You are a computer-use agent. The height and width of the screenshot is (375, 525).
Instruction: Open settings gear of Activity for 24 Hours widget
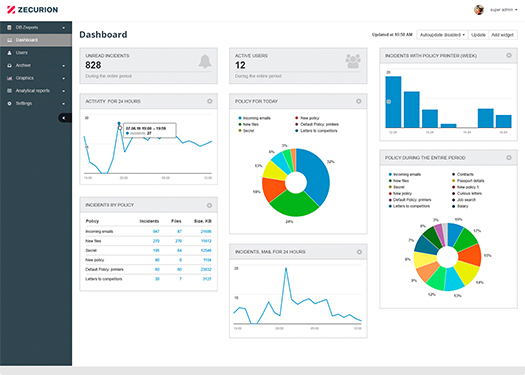[x=210, y=101]
